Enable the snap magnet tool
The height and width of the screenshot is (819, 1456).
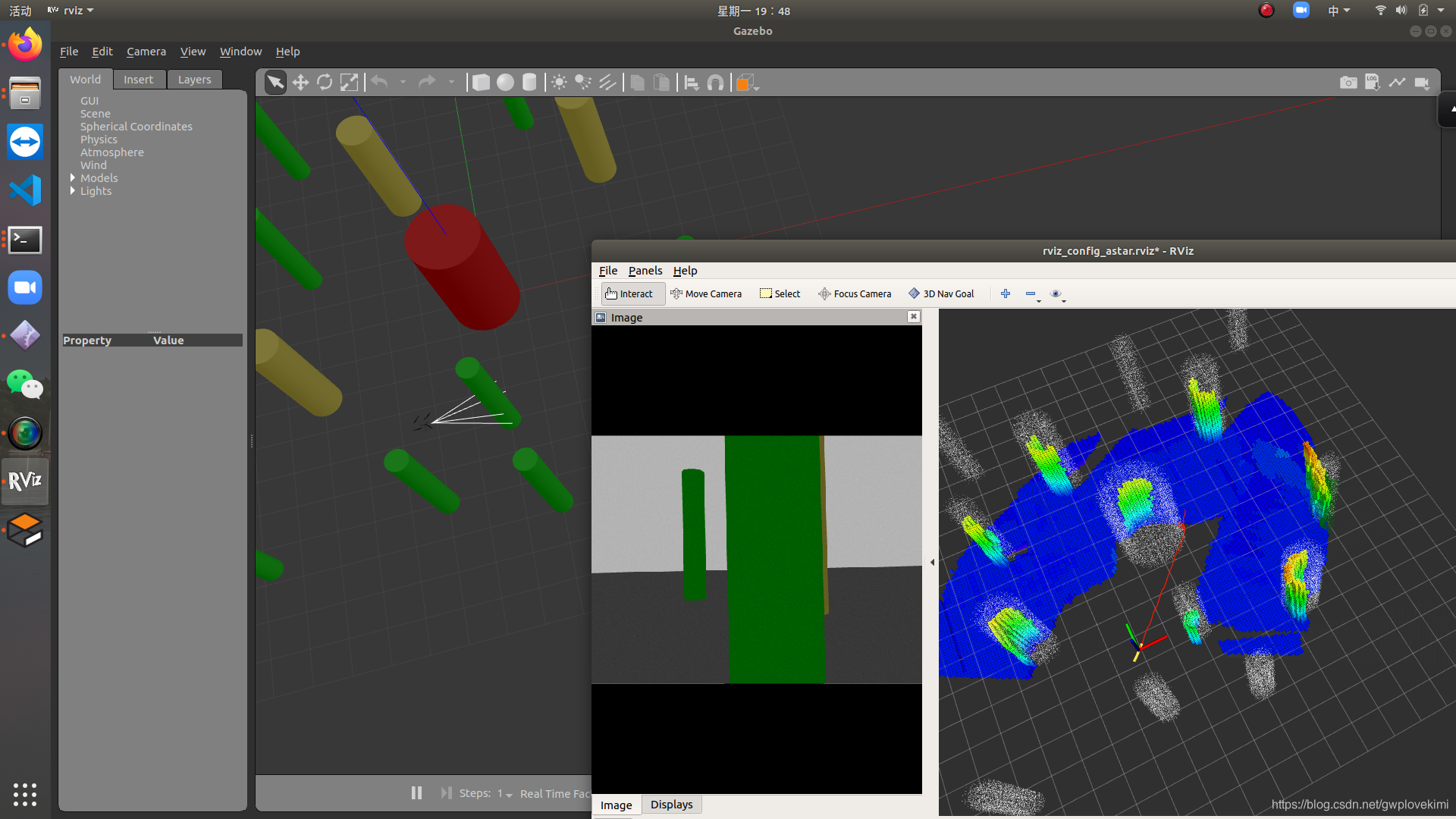click(x=715, y=83)
